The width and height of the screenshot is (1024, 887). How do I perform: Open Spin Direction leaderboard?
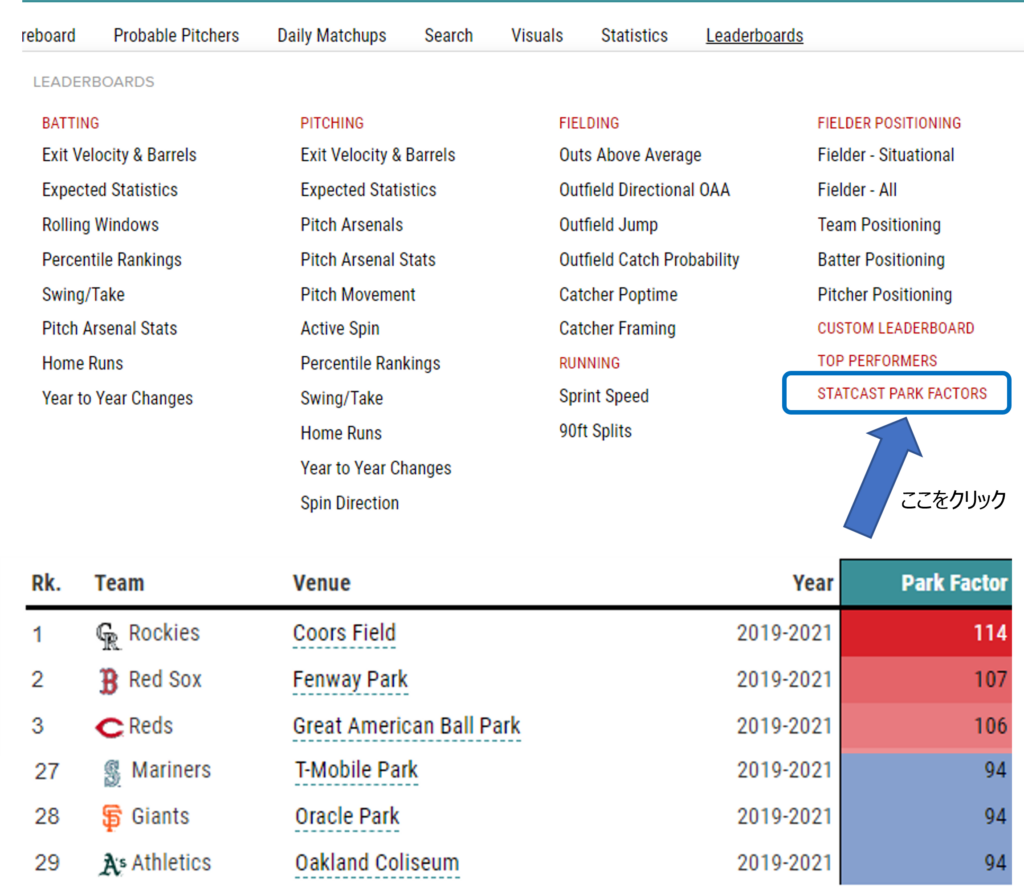349,503
